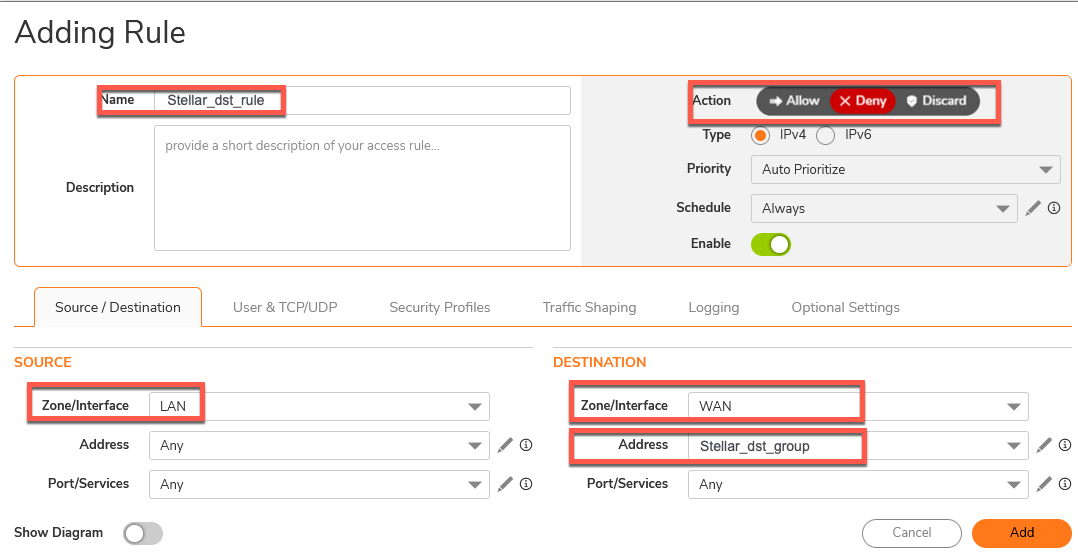Click the Add button
This screenshot has height=558, width=1078.
[x=1021, y=533]
